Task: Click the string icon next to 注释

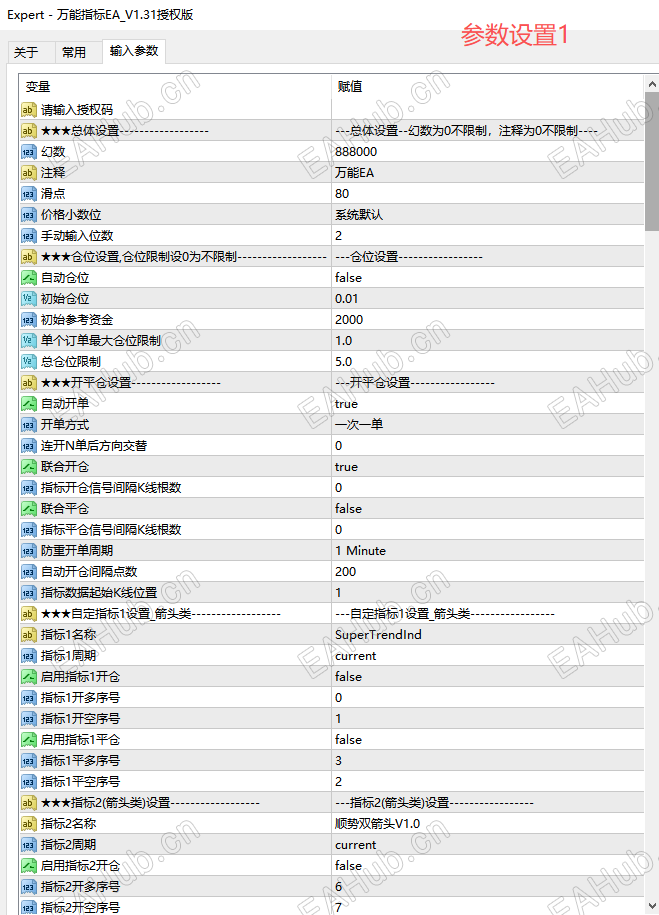Action: click(x=29, y=173)
